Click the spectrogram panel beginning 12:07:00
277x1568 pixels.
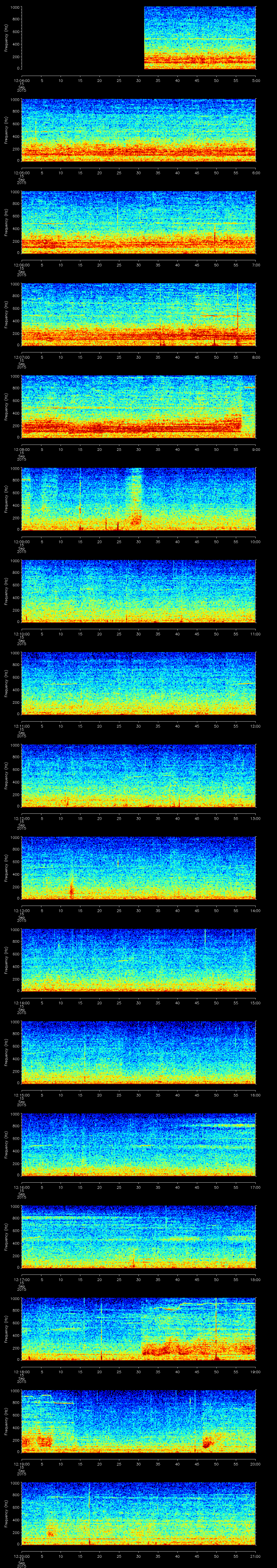pyautogui.click(x=139, y=315)
